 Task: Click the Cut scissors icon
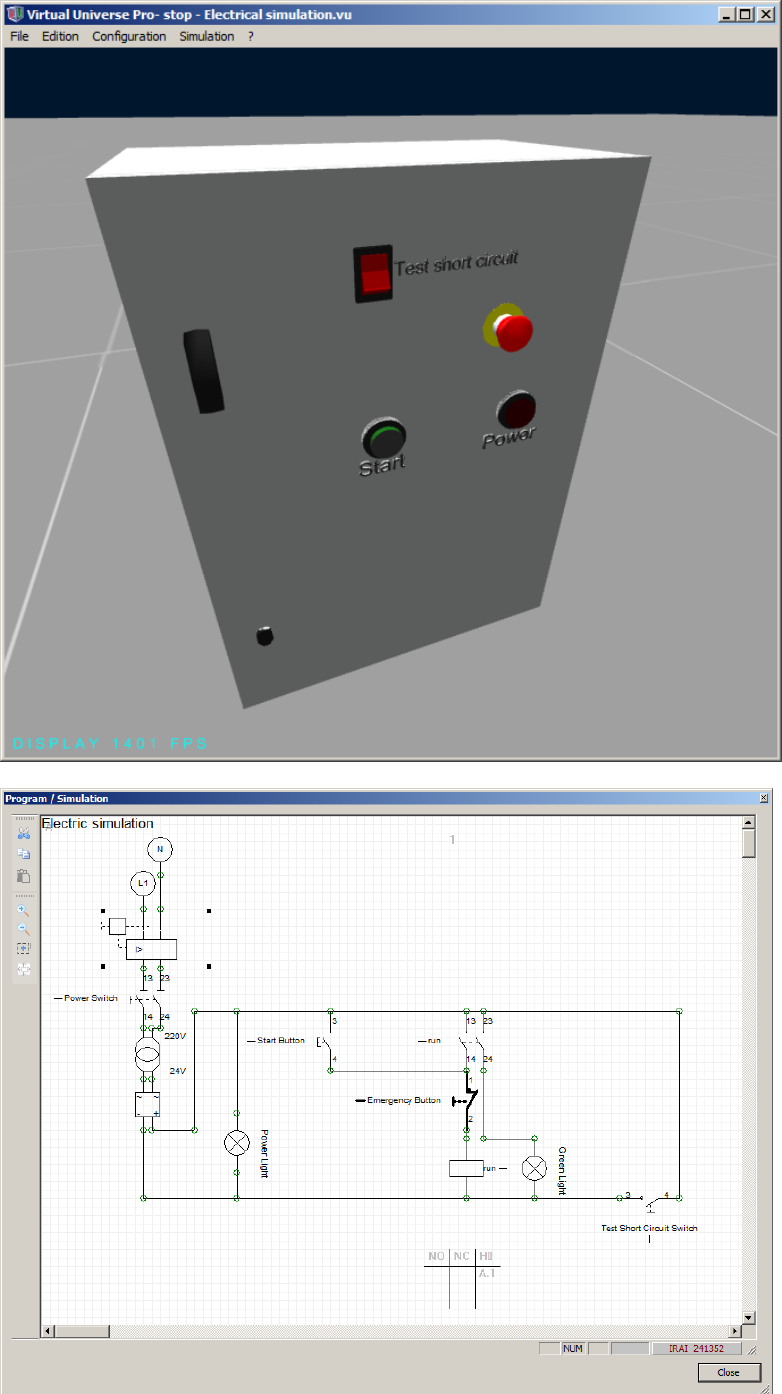[x=24, y=832]
